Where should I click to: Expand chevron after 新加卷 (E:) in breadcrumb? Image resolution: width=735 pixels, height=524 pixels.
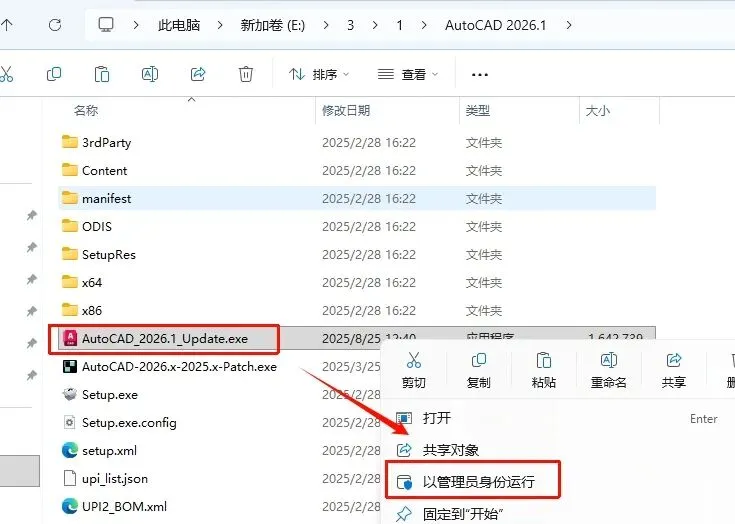(x=326, y=25)
